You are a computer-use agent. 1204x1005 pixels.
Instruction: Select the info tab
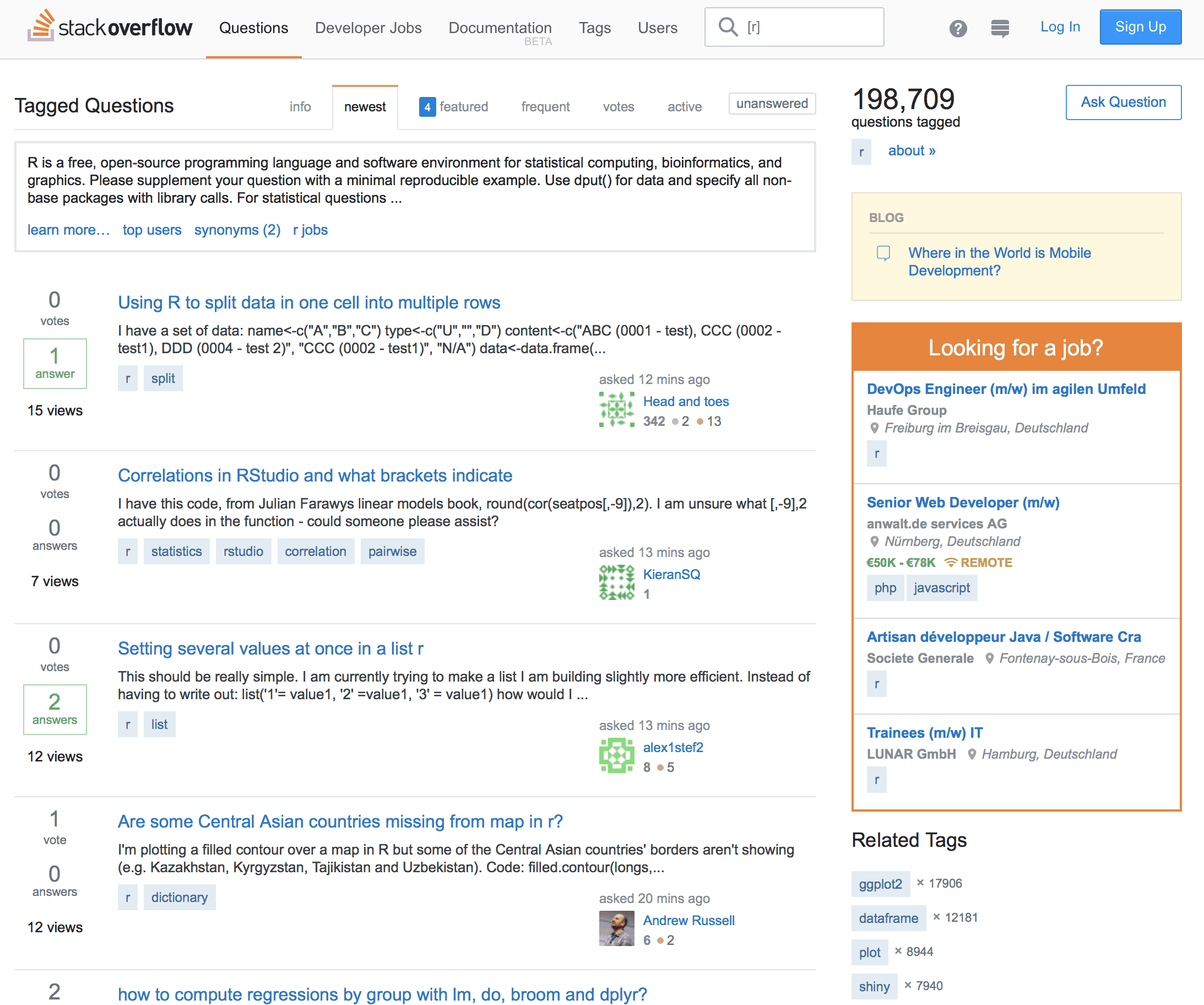coord(300,107)
